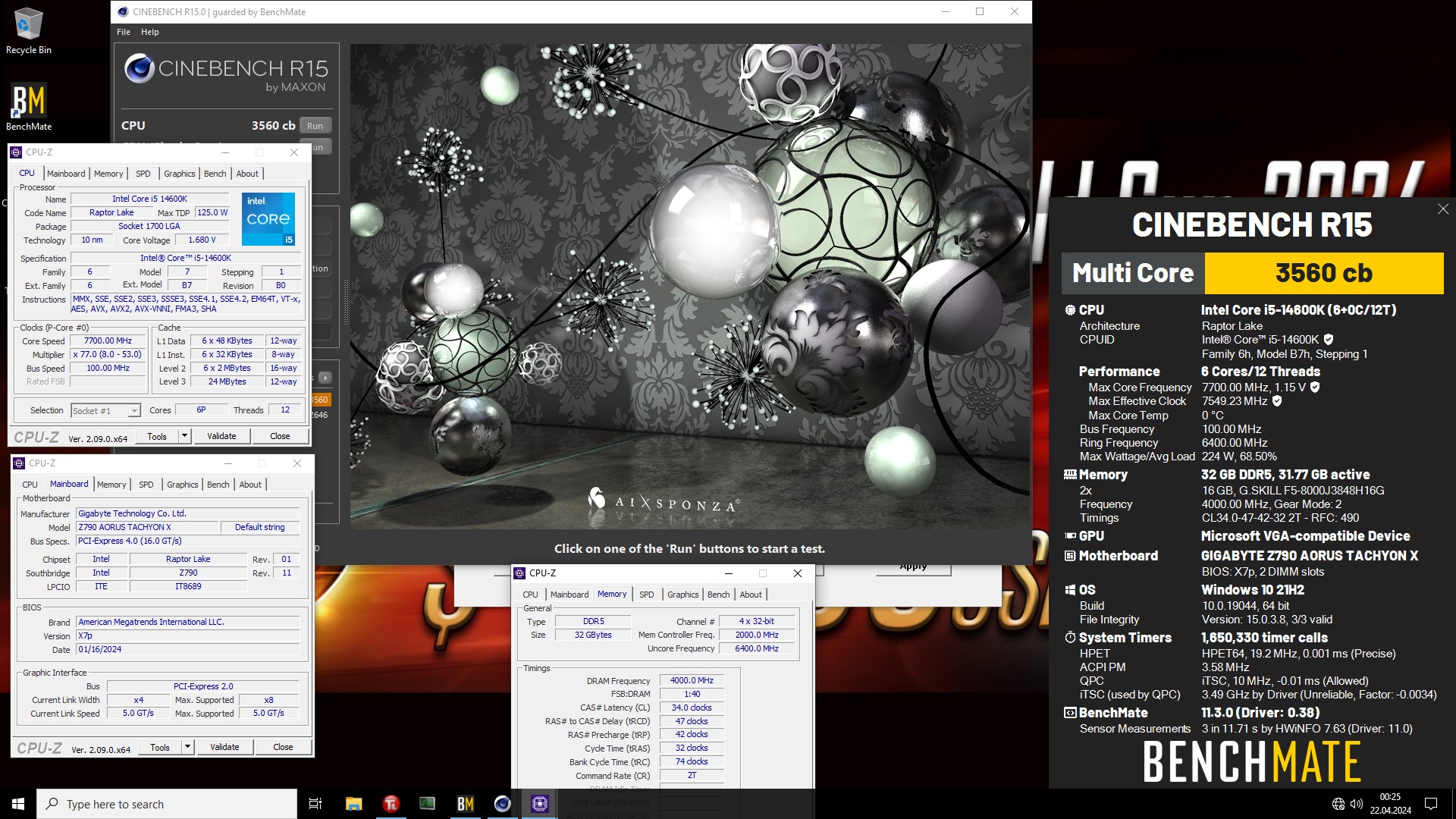
Task: Switch to Graphics tab in CPU-Z CPU window
Action: point(180,174)
